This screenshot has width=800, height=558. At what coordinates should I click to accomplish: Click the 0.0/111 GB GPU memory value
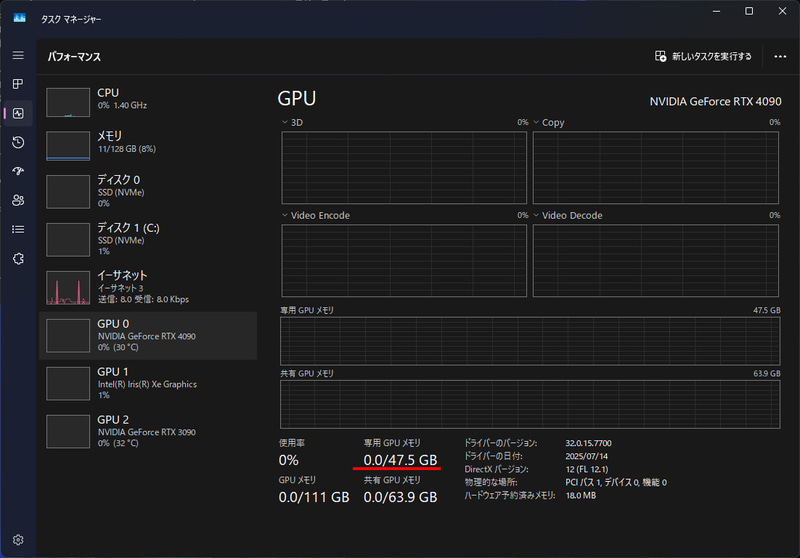314,497
